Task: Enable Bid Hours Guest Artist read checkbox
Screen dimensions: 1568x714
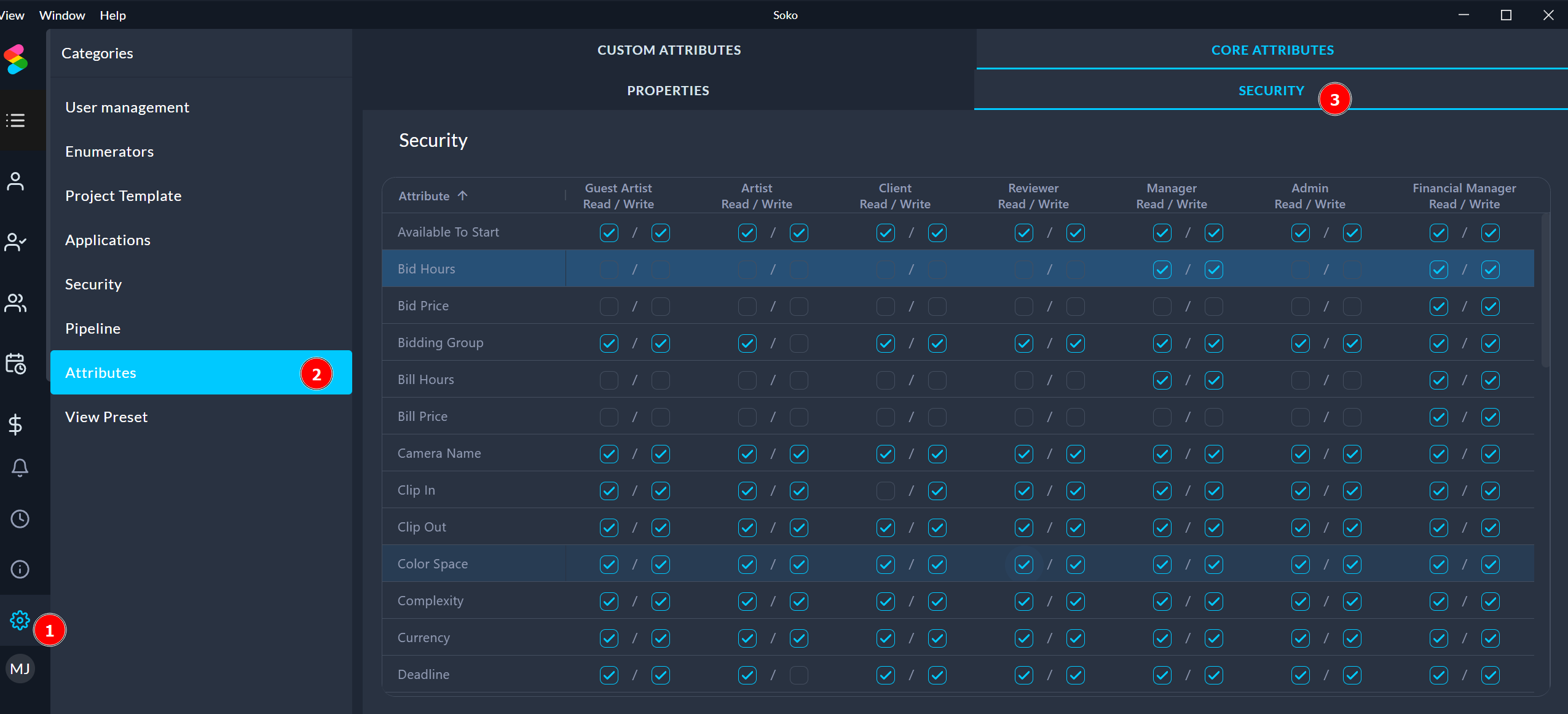Action: point(609,270)
